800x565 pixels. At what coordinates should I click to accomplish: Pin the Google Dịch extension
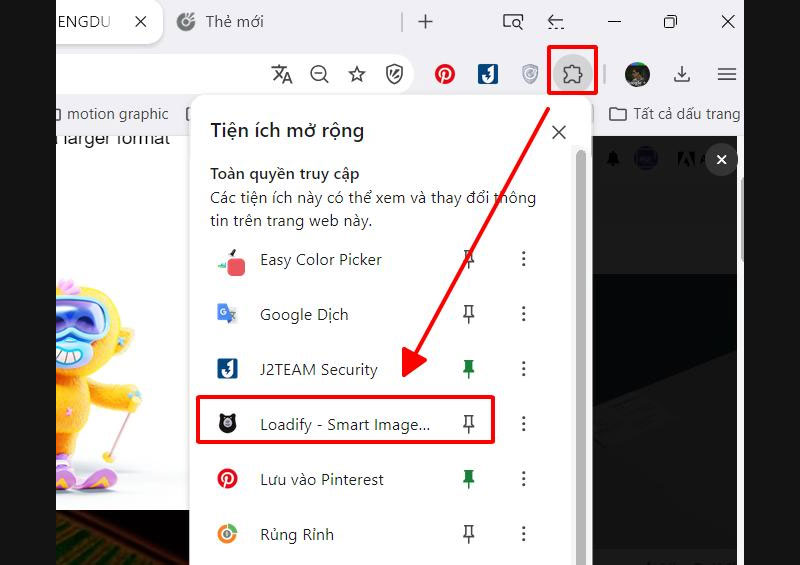click(x=468, y=314)
